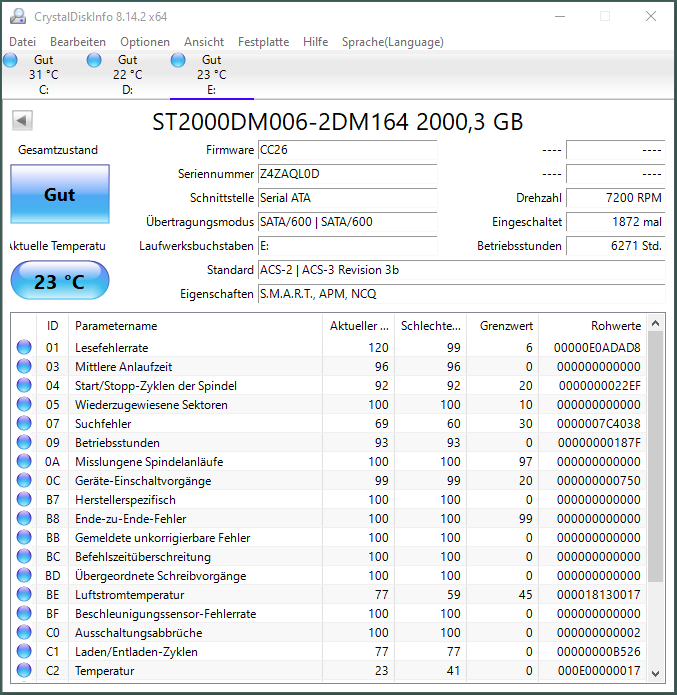
Task: Click the 23 °C temperature button
Action: 60,281
